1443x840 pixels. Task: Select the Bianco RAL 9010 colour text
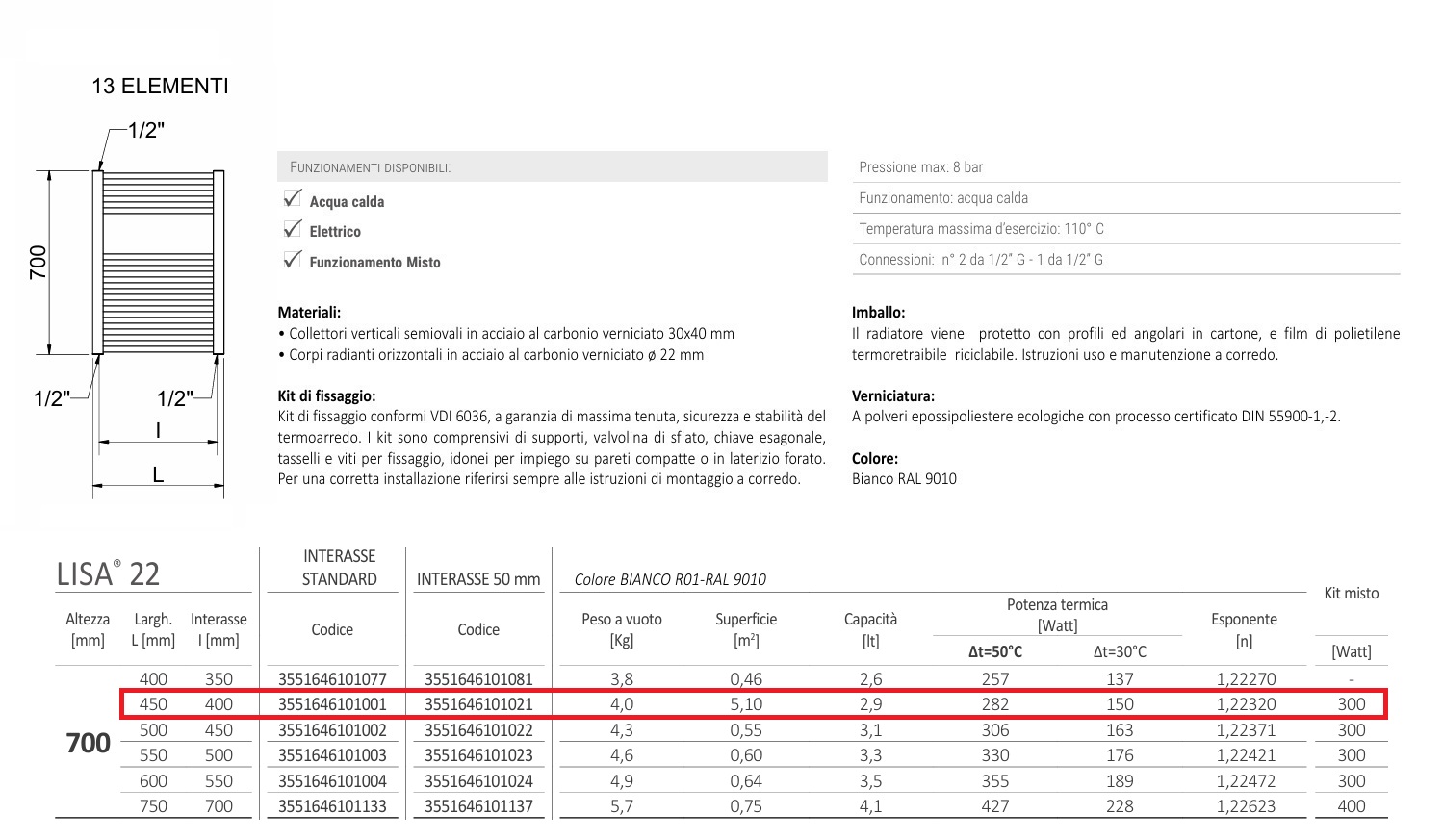click(x=904, y=479)
